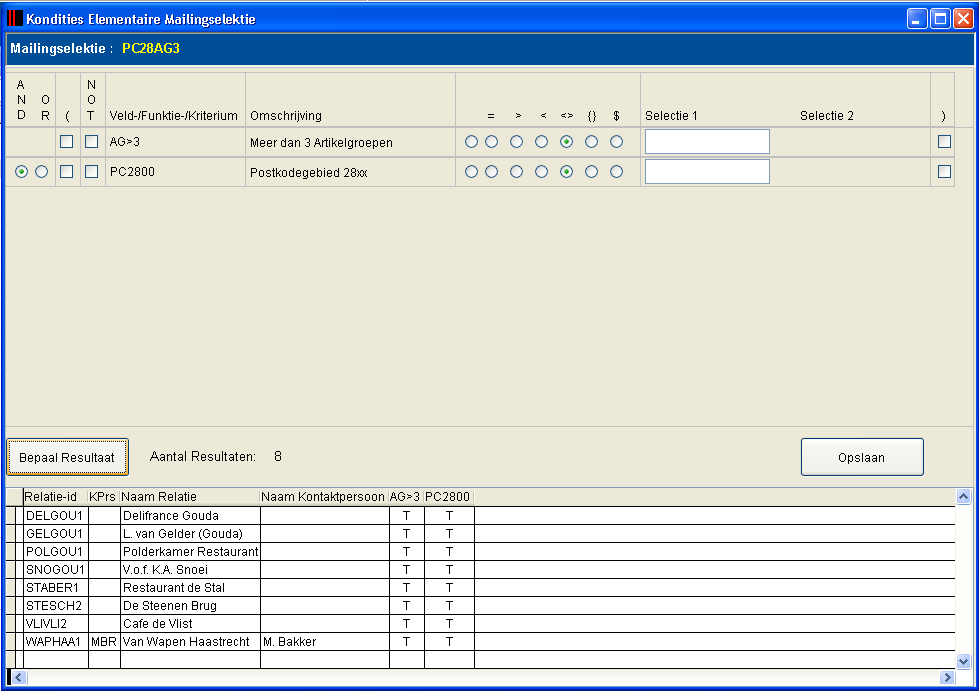The image size is (979, 691).
Task: Select the STABER1 cell
Action: pyautogui.click(x=56, y=588)
